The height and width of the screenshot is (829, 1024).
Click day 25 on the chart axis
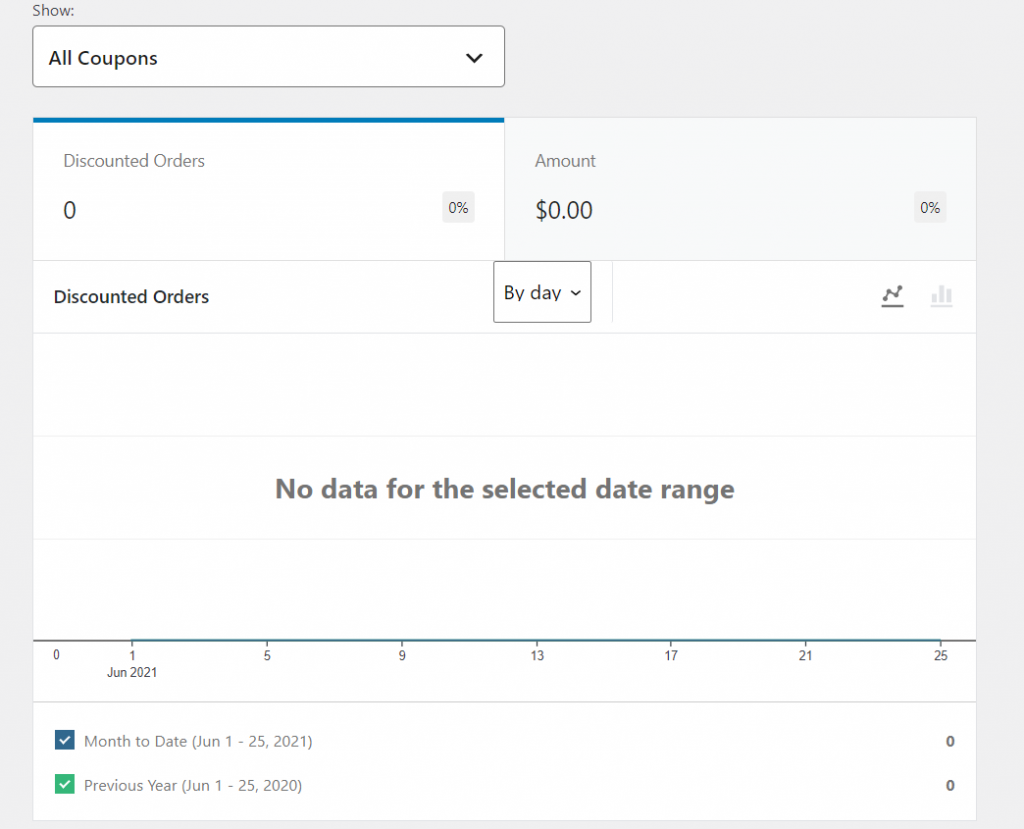click(940, 656)
